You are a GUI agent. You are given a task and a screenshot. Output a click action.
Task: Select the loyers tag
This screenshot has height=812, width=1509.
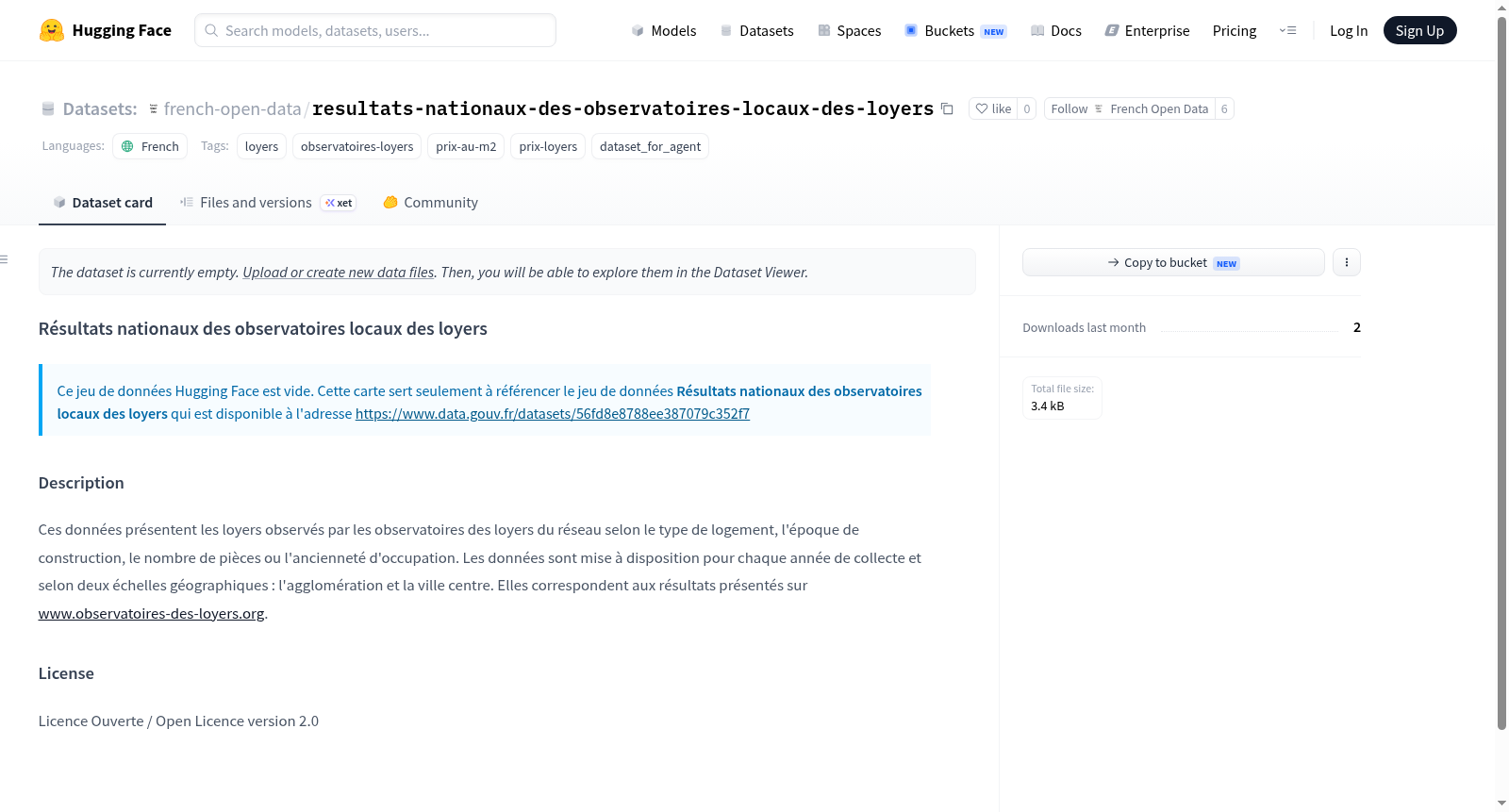tap(261, 146)
